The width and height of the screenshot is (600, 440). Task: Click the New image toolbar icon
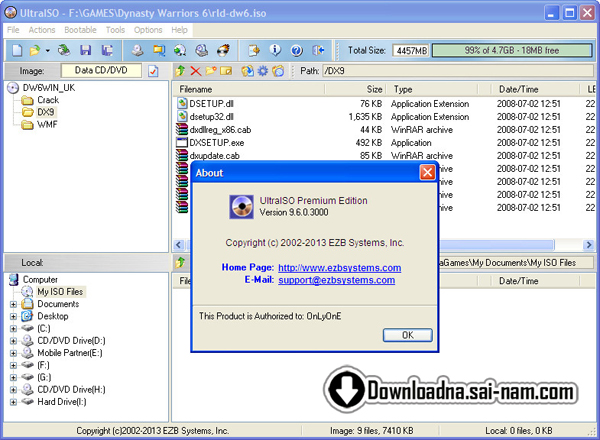(17, 50)
